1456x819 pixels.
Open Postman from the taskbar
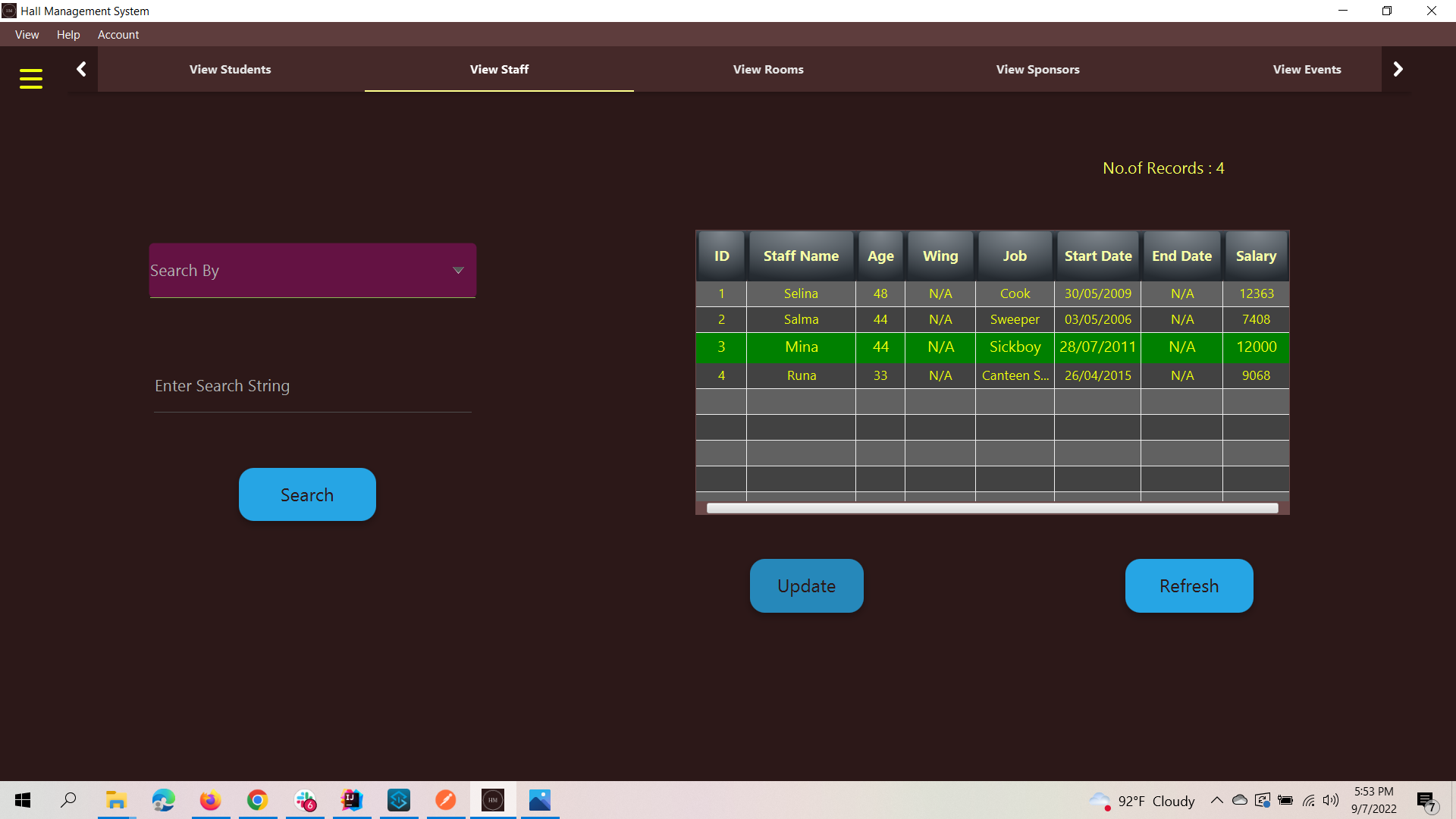(445, 800)
